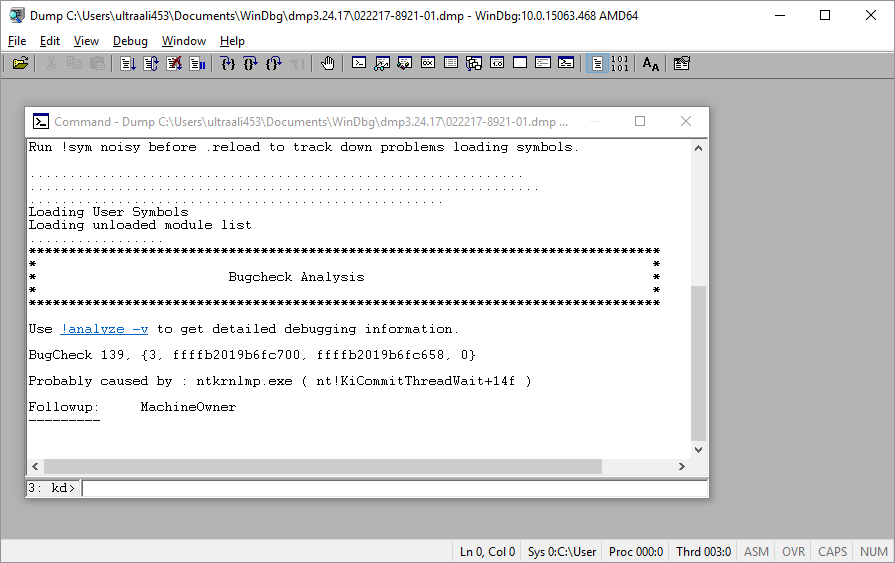Click the Go (continue execution) icon
Screen dimensions: 895x563
(128, 63)
